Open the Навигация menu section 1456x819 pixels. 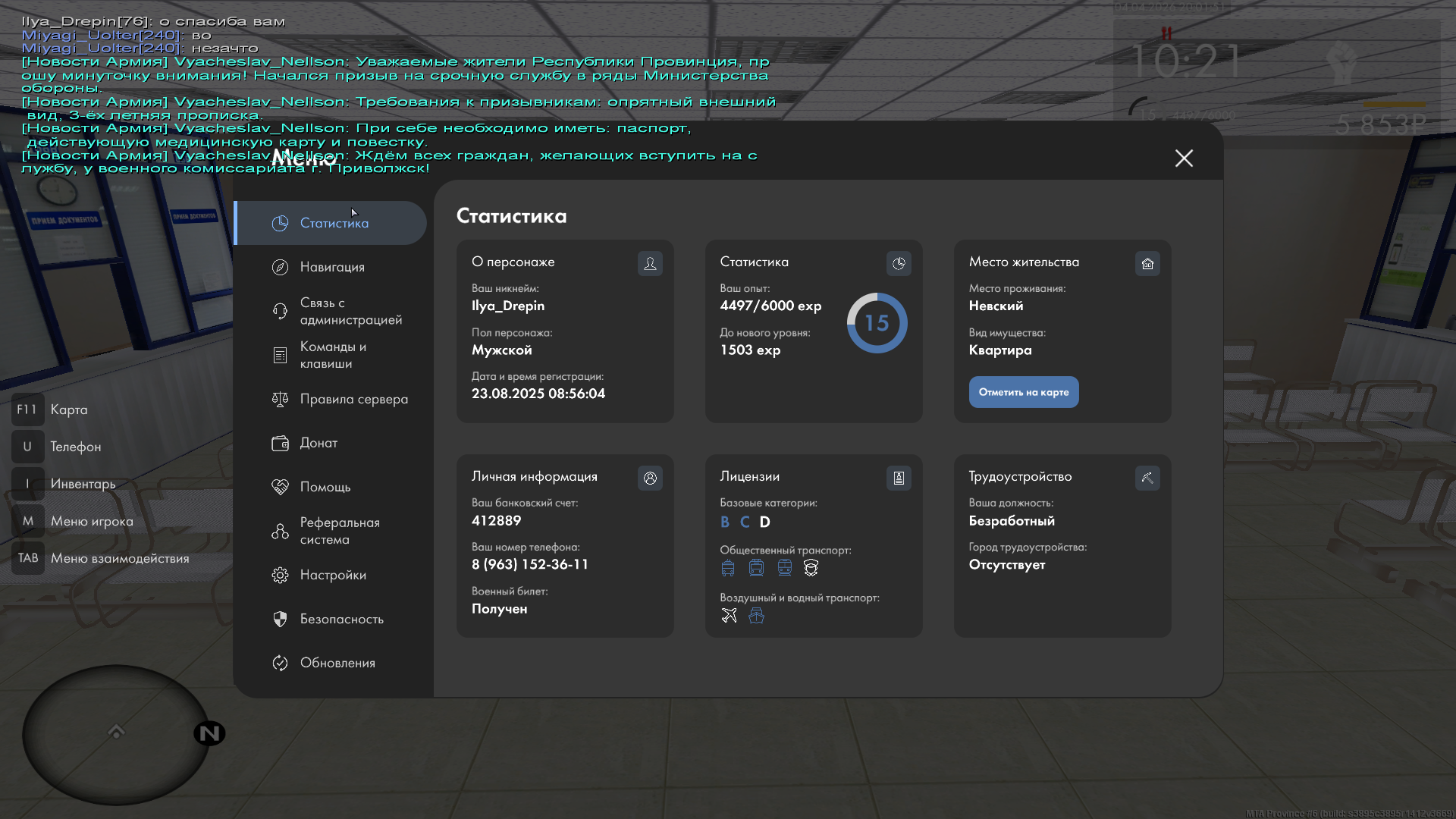point(332,267)
